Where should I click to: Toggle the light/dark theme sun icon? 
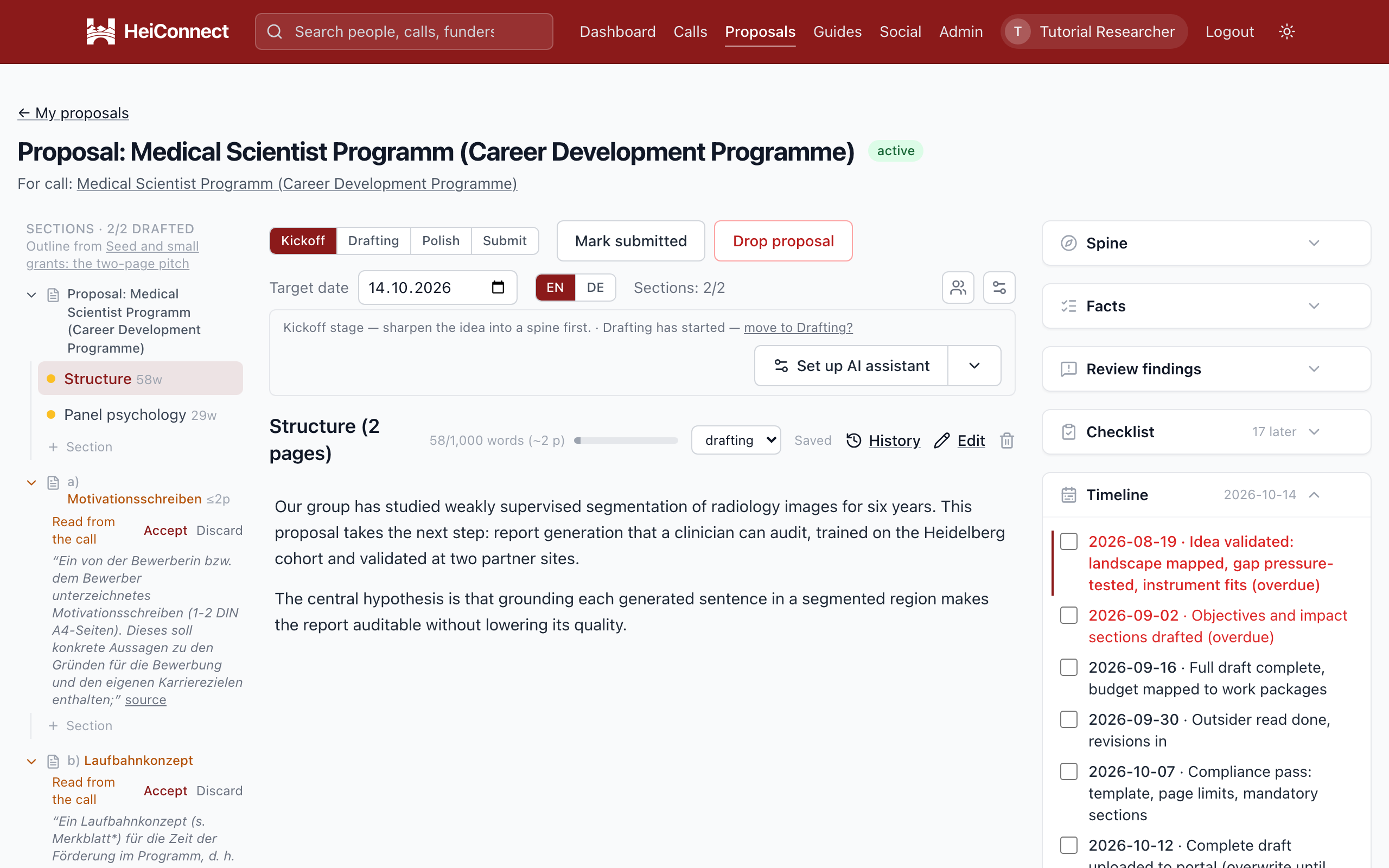(x=1287, y=31)
